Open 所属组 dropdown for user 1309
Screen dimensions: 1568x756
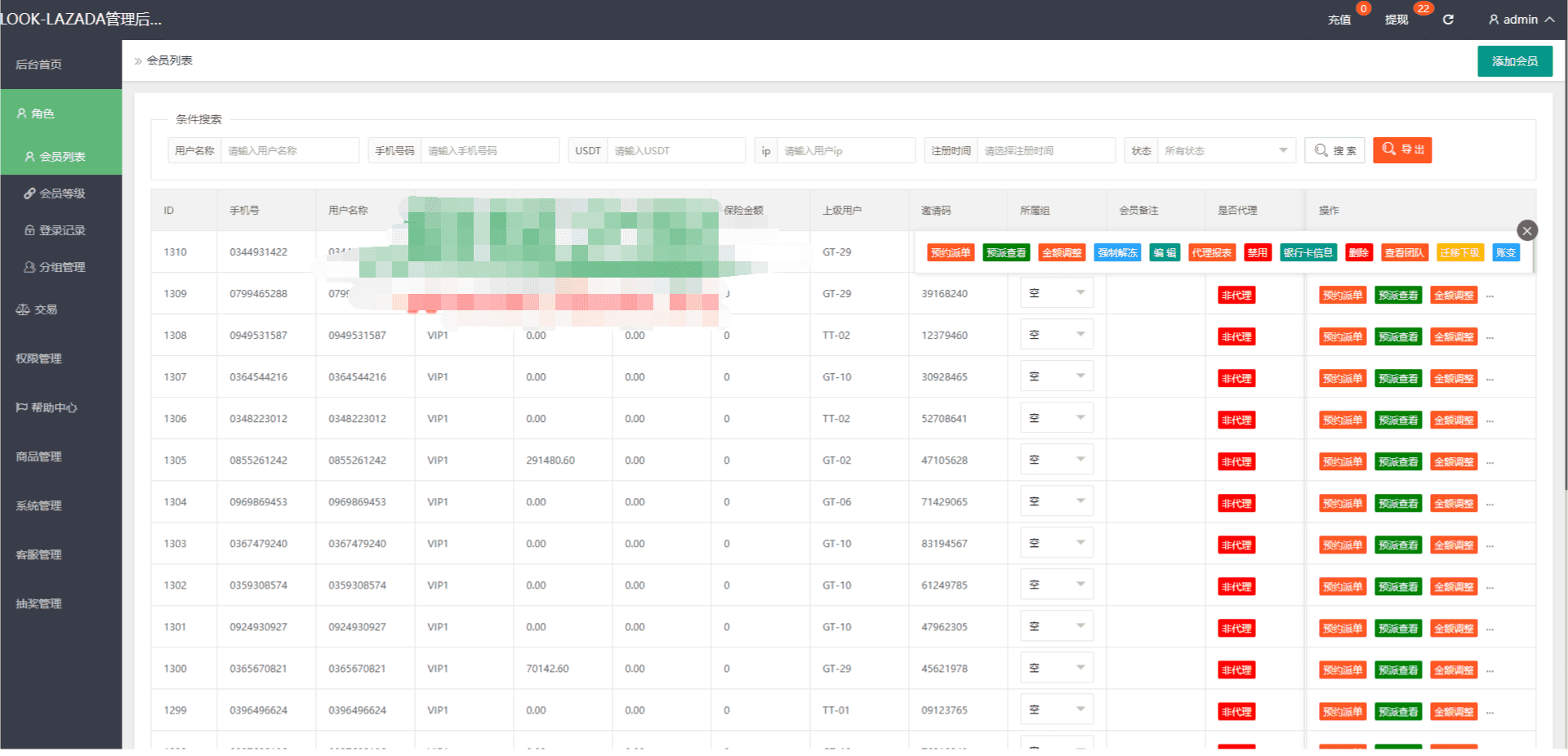1057,293
